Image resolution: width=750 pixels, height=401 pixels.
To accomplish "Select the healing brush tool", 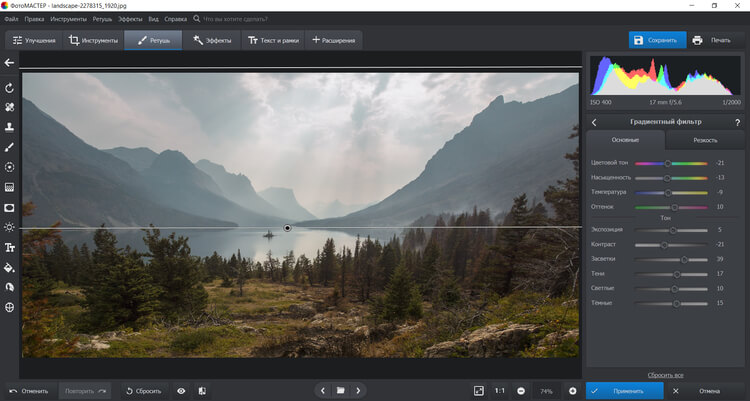I will [x=9, y=107].
